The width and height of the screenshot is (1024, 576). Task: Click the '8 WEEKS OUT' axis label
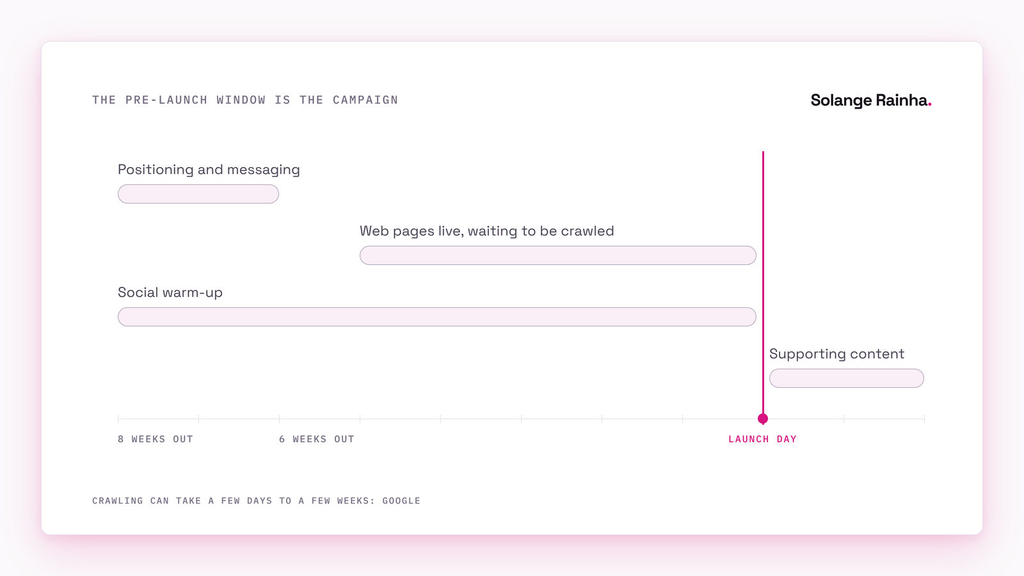155,440
